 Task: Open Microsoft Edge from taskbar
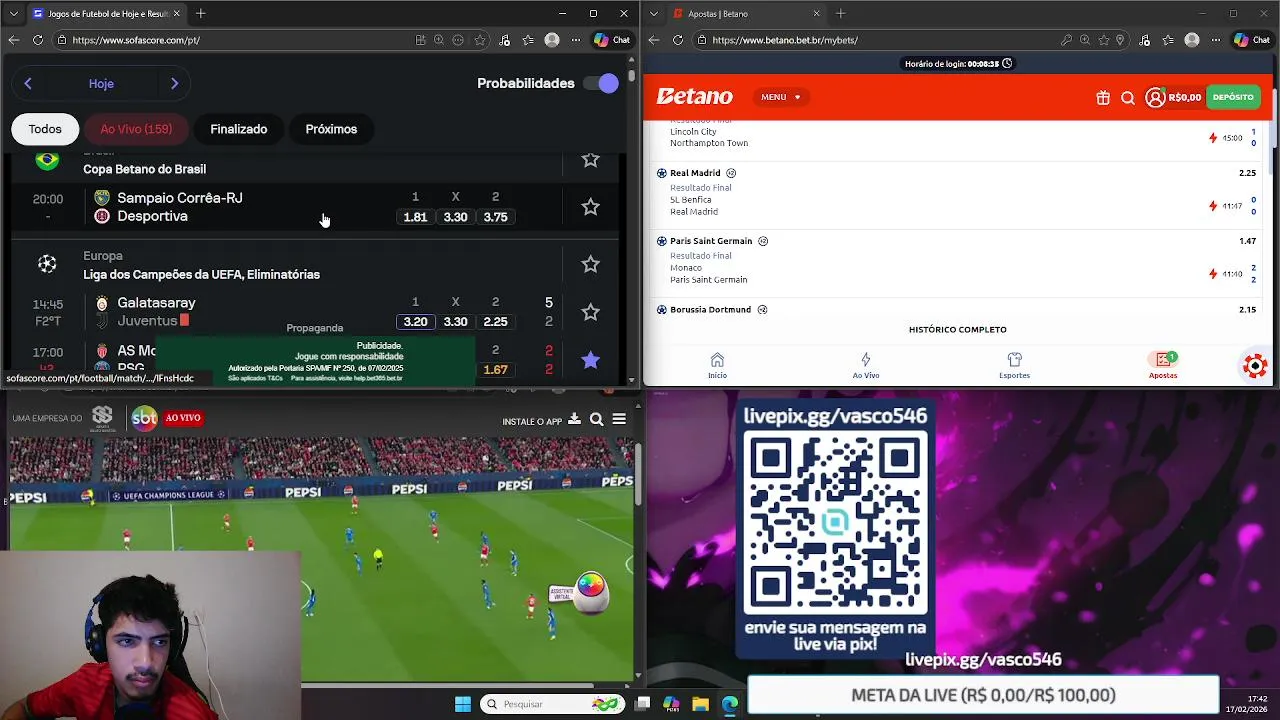[729, 704]
